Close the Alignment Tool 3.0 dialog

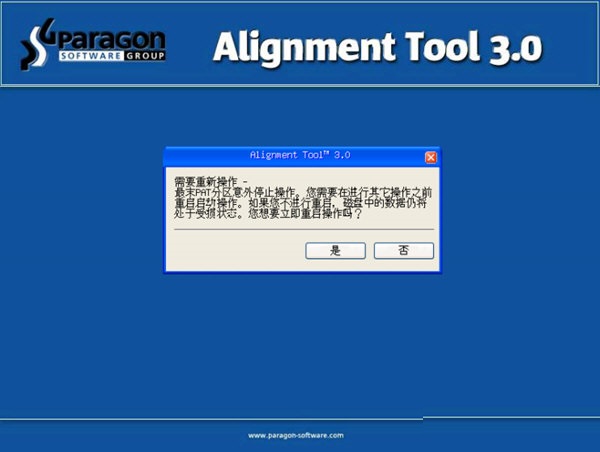430,157
